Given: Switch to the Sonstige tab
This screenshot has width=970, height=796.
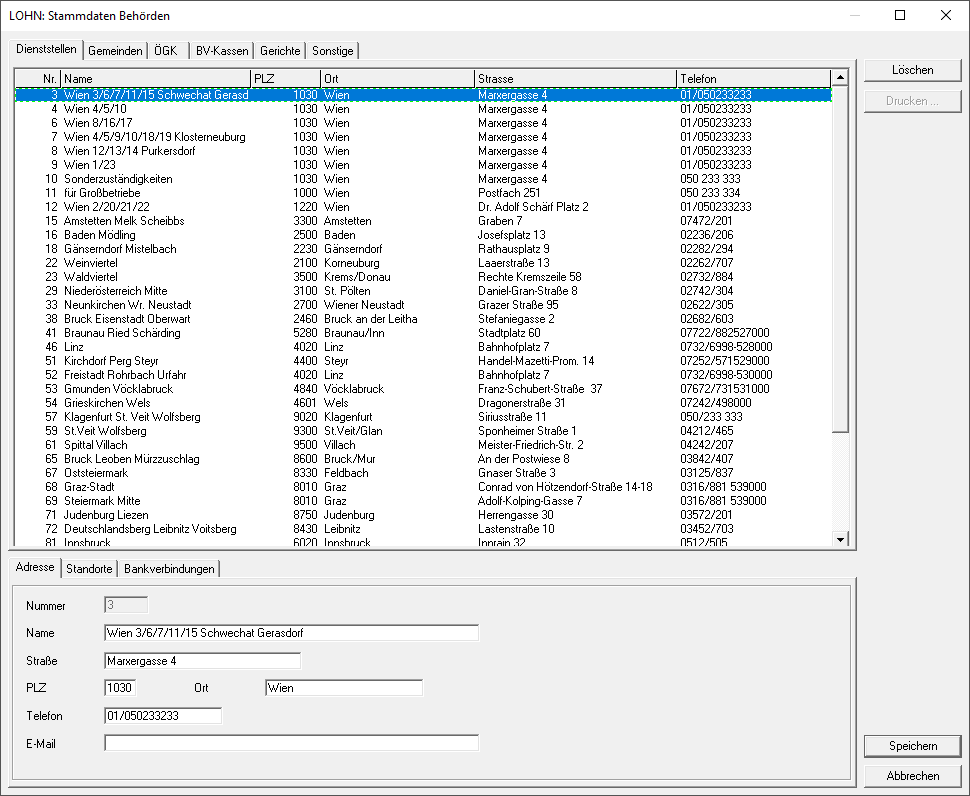Looking at the screenshot, I should [x=332, y=51].
